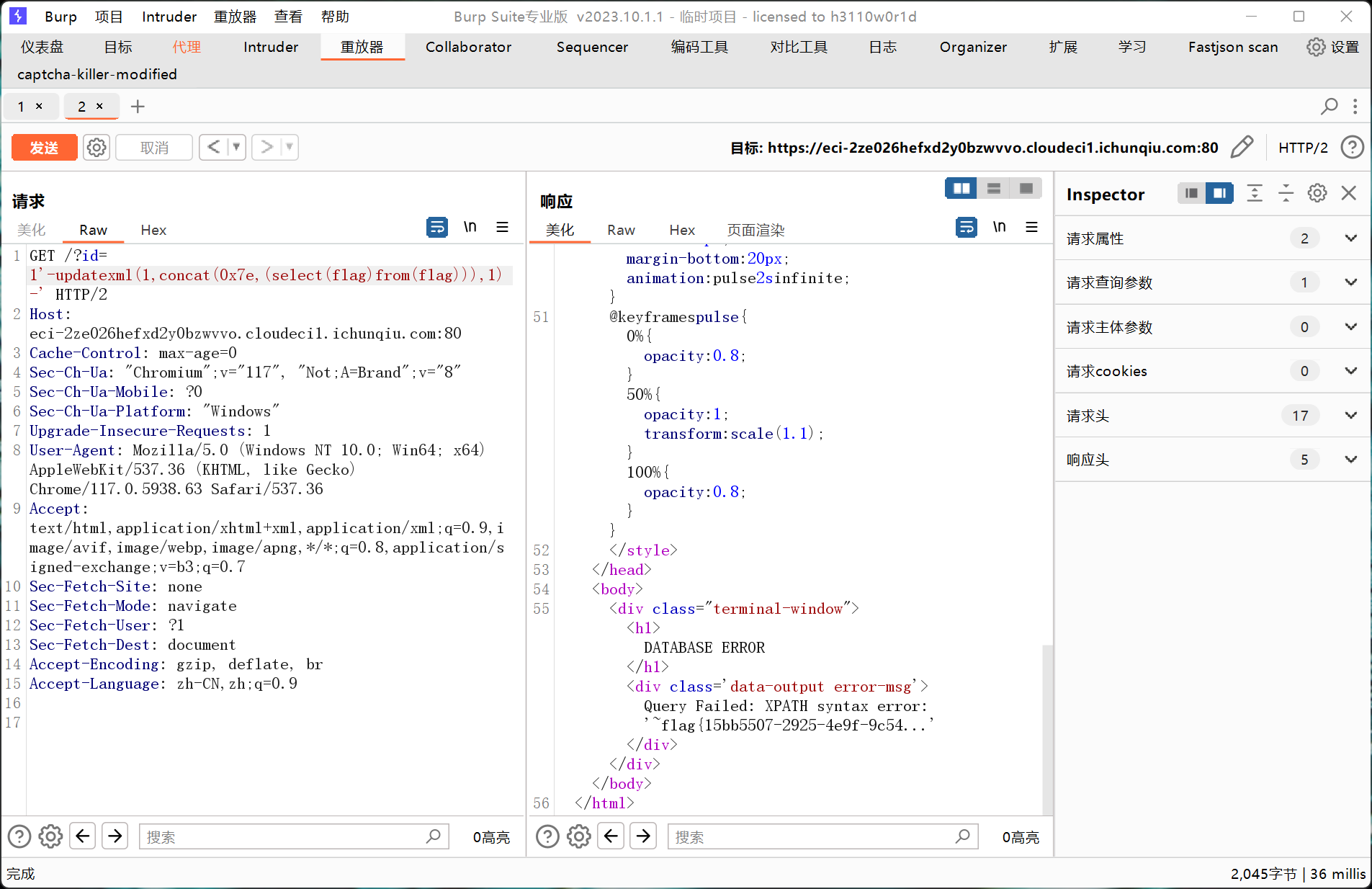Go to previous match in request search
Image resolution: width=1372 pixels, height=889 pixels.
(x=83, y=836)
